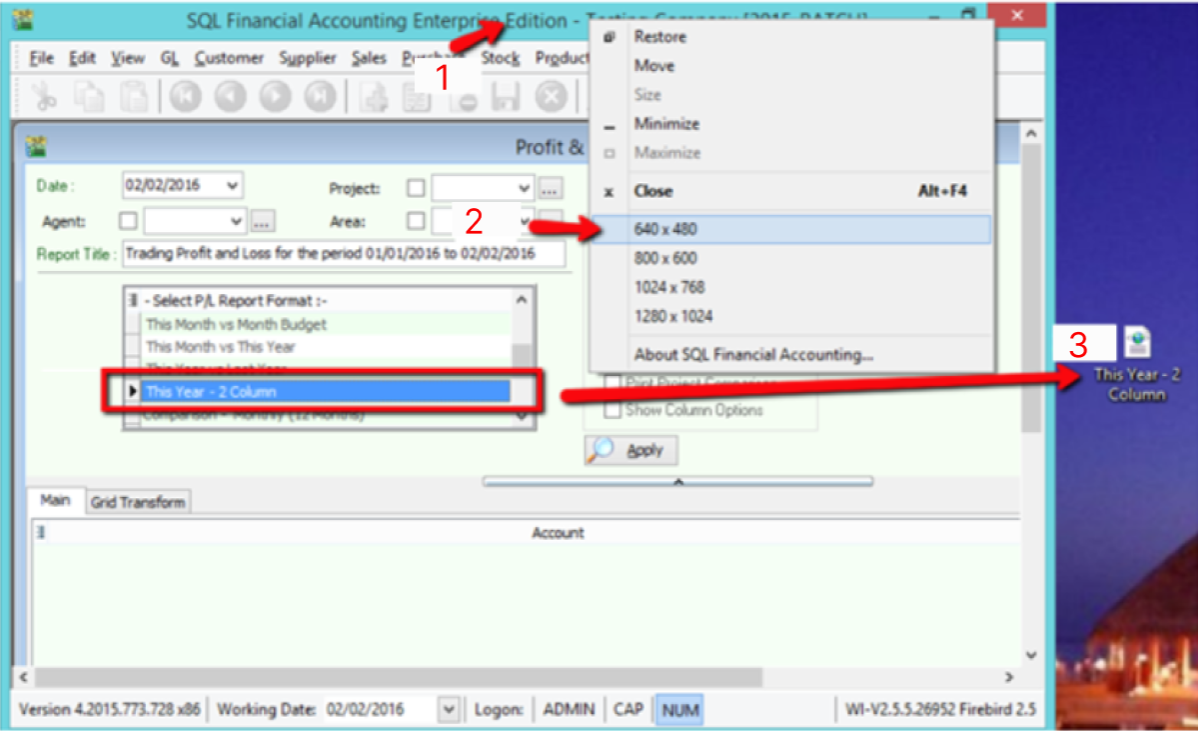Open the Customer menu
Viewport: 1198px width, 731px height.
tap(229, 58)
